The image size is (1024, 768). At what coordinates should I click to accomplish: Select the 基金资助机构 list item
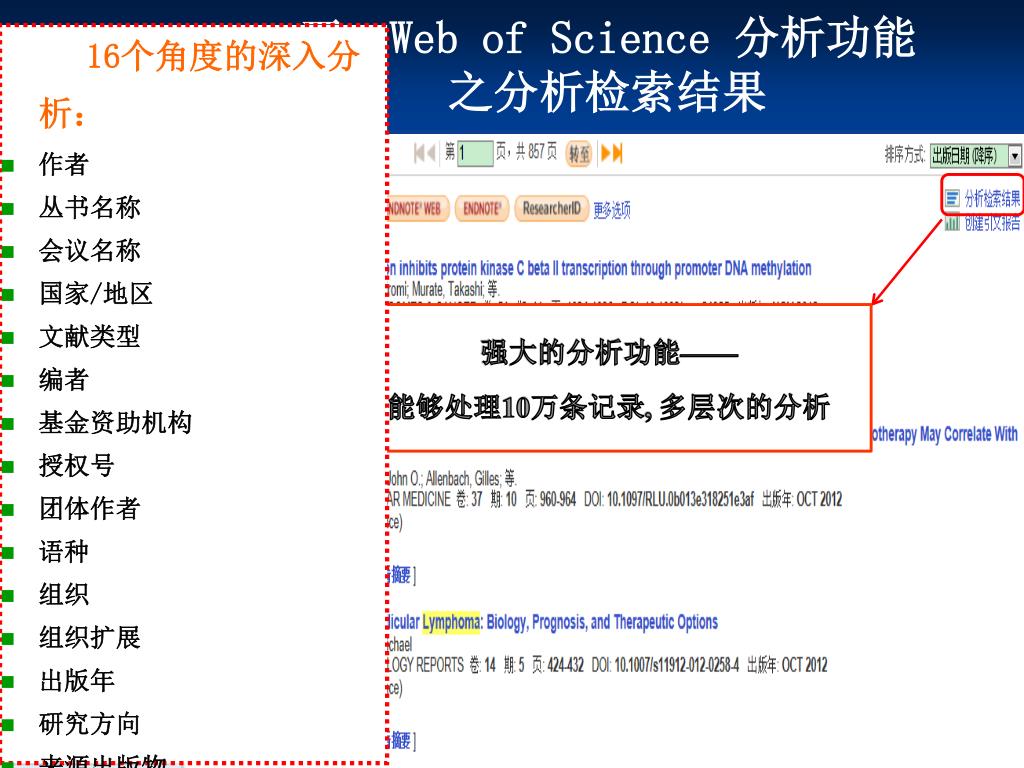point(116,423)
